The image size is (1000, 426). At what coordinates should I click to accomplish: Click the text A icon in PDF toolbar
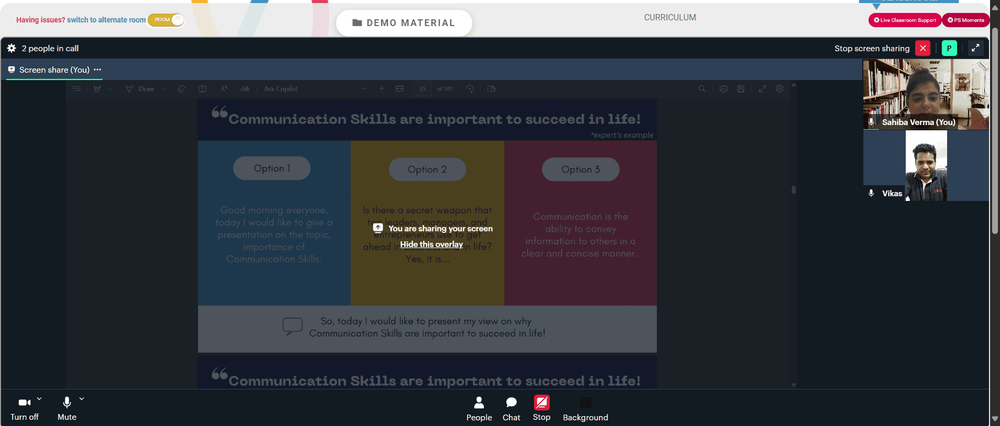tap(224, 89)
